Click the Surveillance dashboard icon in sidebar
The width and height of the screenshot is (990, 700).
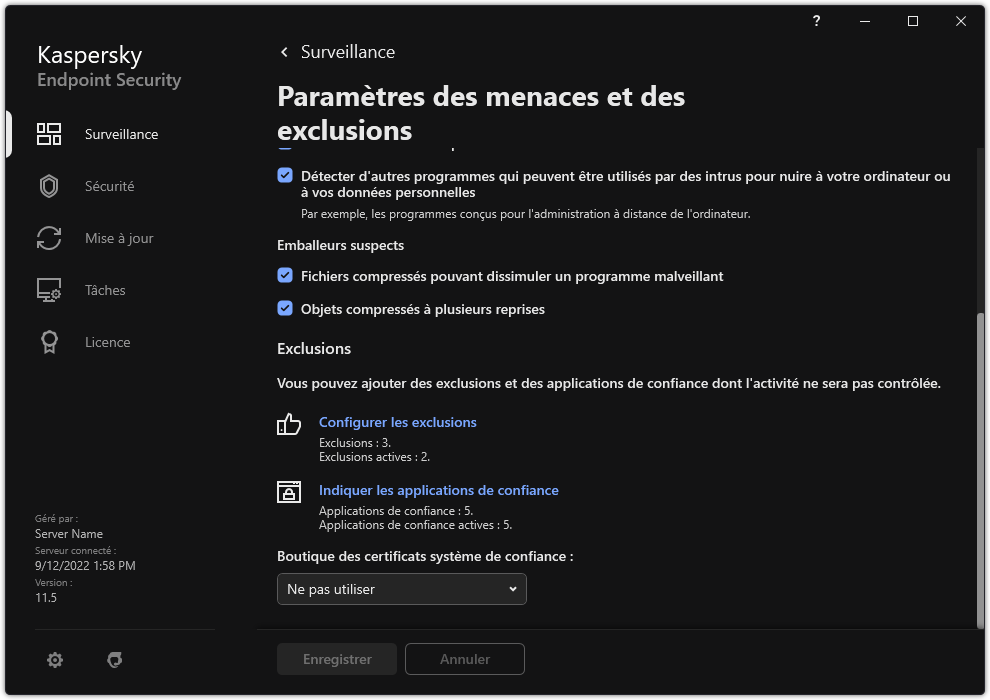49,134
